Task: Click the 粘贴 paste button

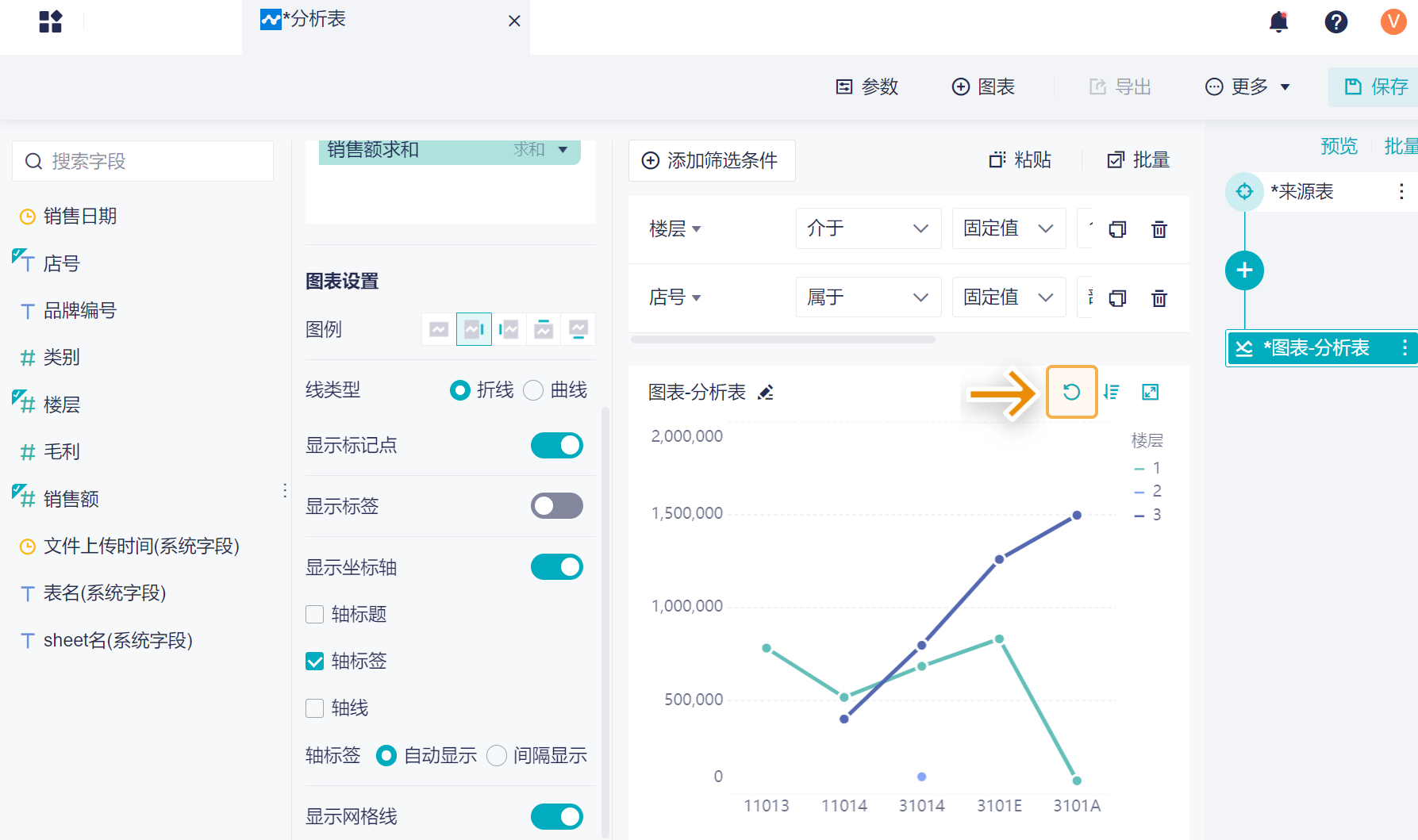Action: coord(1020,160)
